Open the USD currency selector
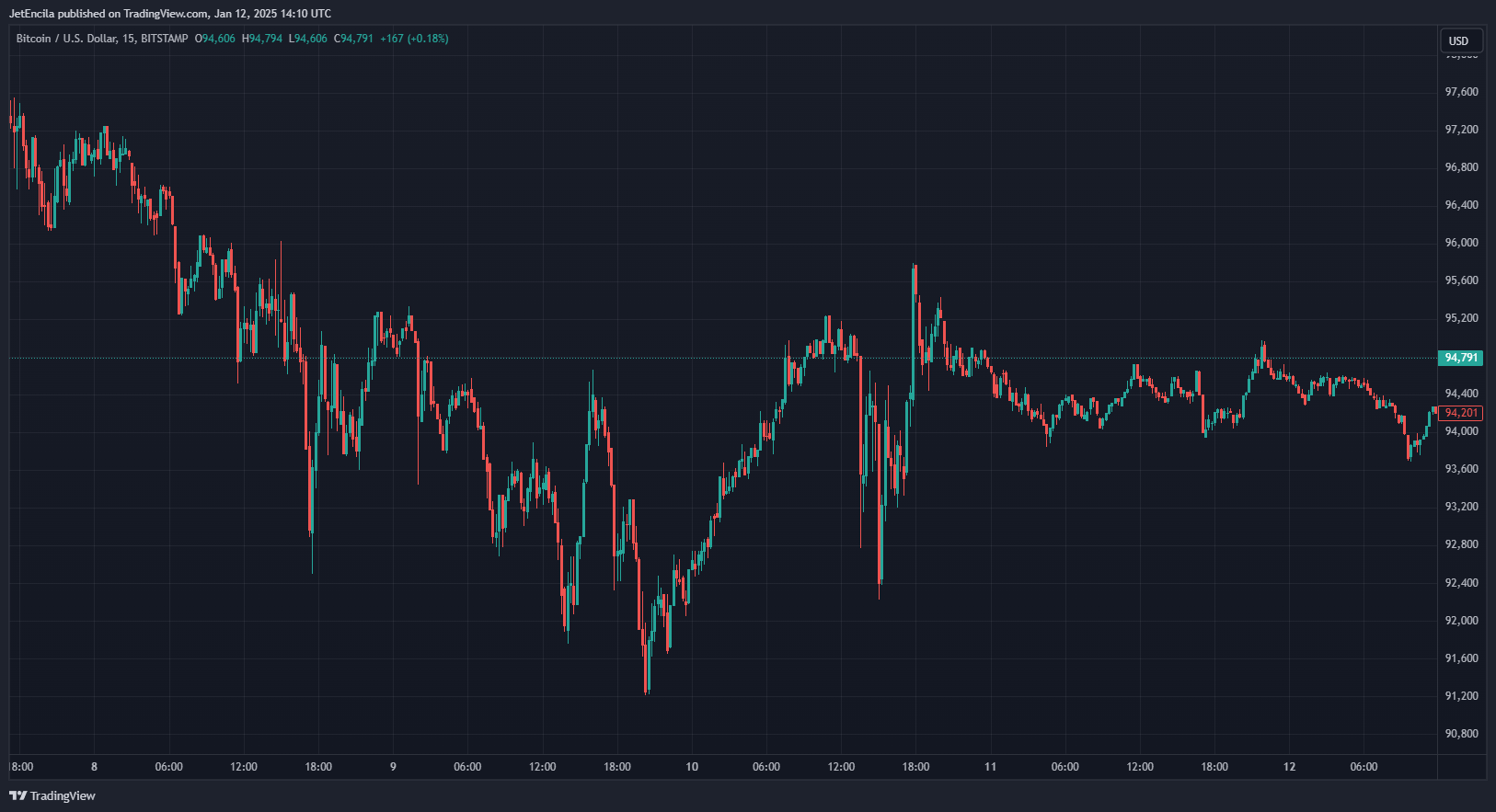Image resolution: width=1496 pixels, height=812 pixels. point(1459,40)
